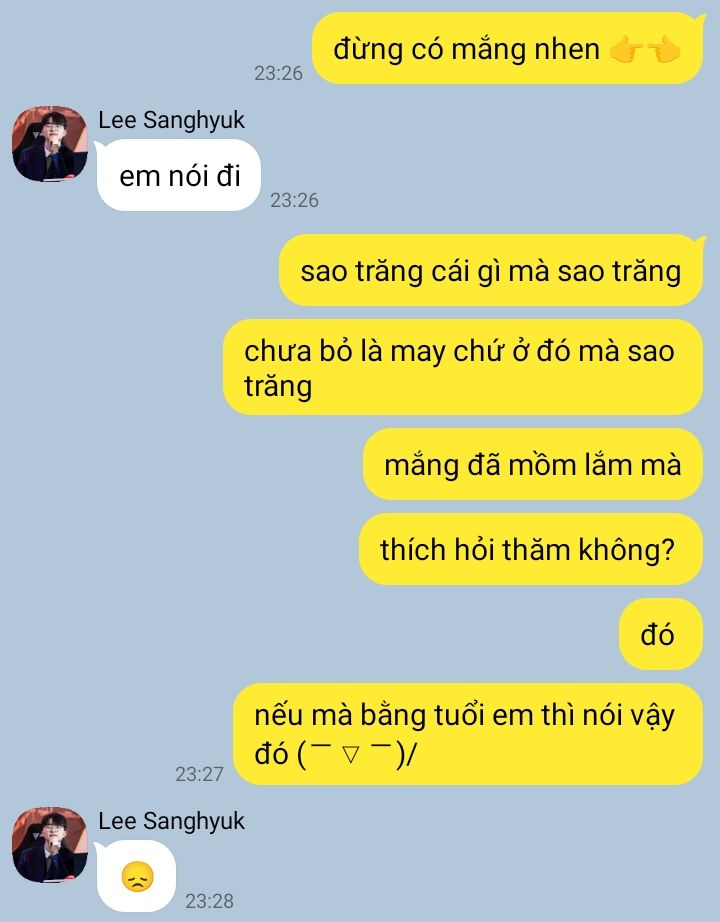This screenshot has width=720, height=922.
Task: Click the 23:28 timestamp near sad emoji
Action: coord(209,901)
